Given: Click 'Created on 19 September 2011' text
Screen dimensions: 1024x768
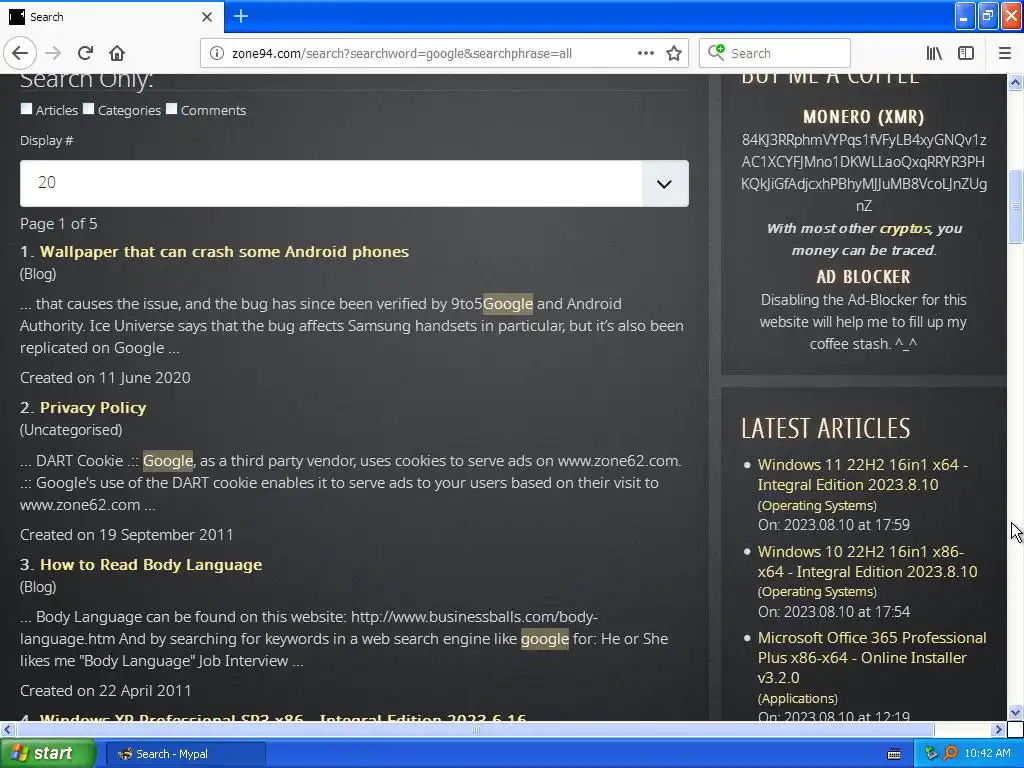Looking at the screenshot, I should tap(127, 535).
